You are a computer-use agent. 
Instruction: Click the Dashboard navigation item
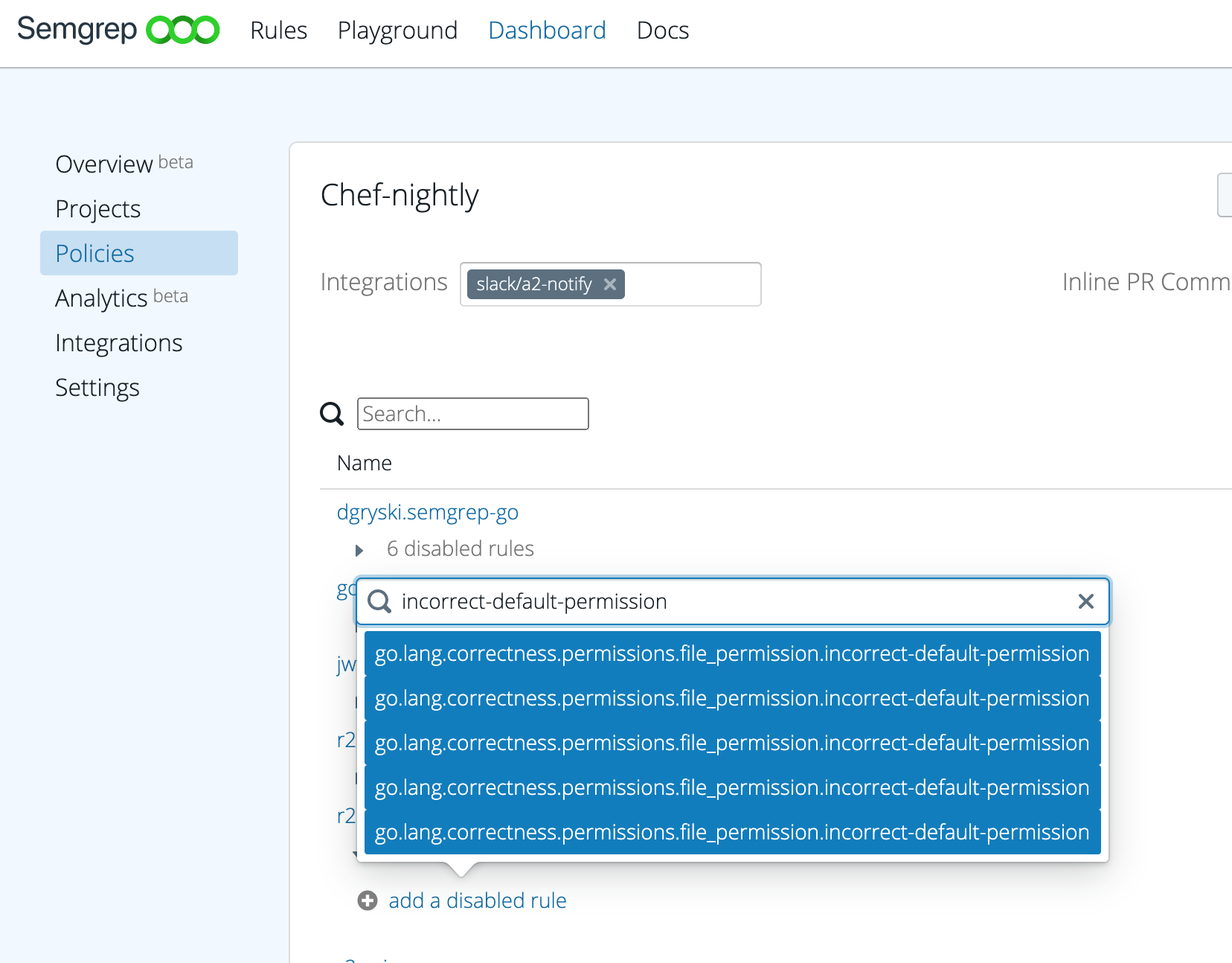pyautogui.click(x=547, y=31)
